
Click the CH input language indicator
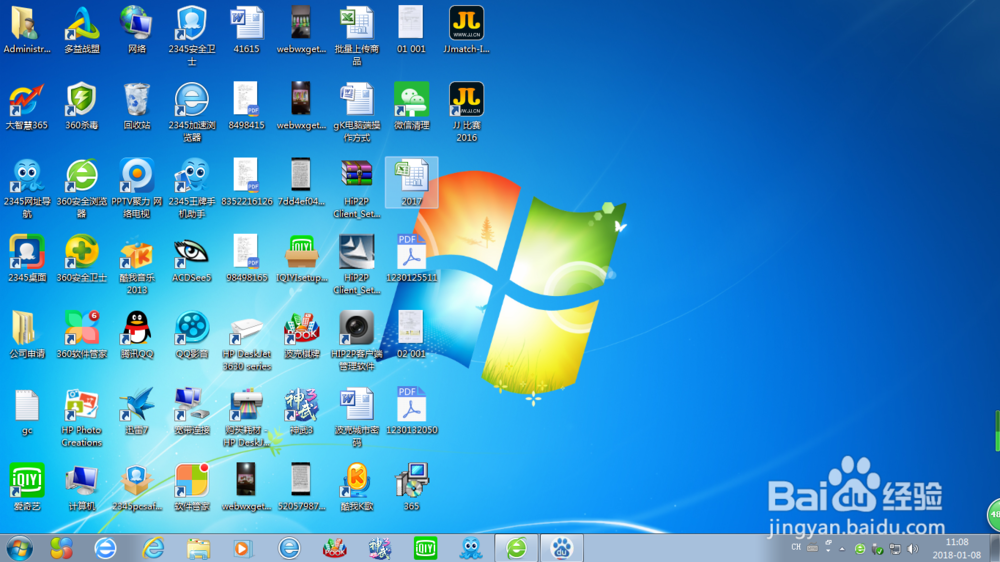[x=796, y=547]
